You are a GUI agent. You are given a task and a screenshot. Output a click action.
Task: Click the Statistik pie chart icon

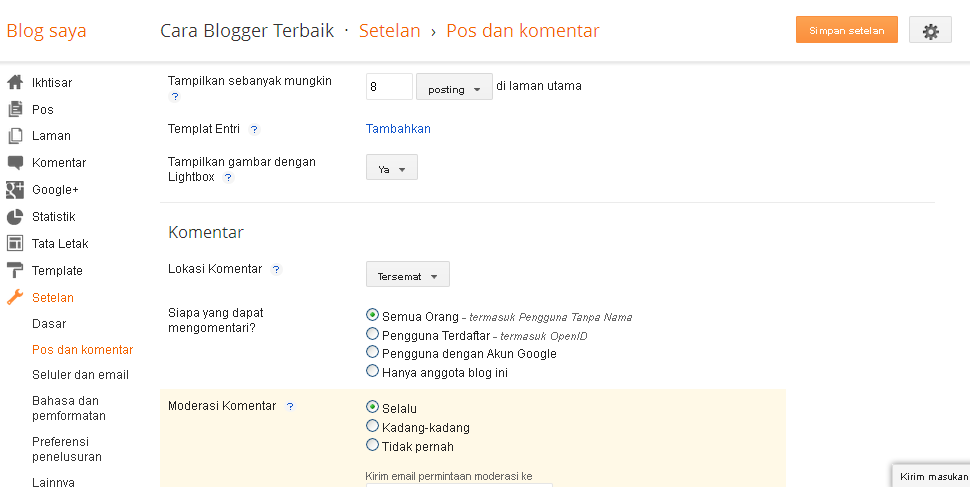15,217
